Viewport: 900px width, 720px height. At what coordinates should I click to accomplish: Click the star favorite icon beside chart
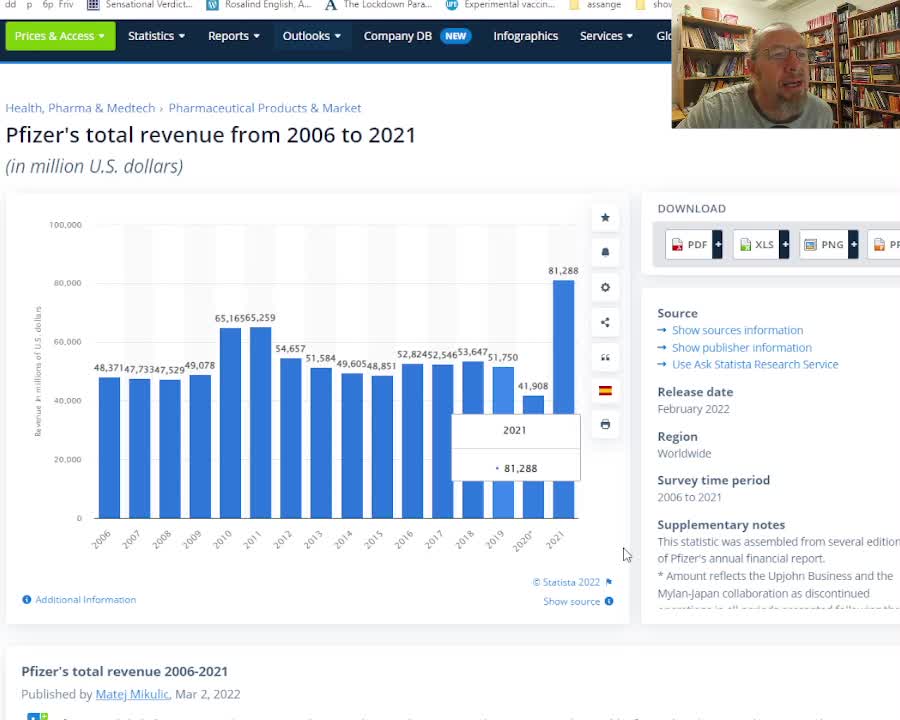click(x=605, y=218)
